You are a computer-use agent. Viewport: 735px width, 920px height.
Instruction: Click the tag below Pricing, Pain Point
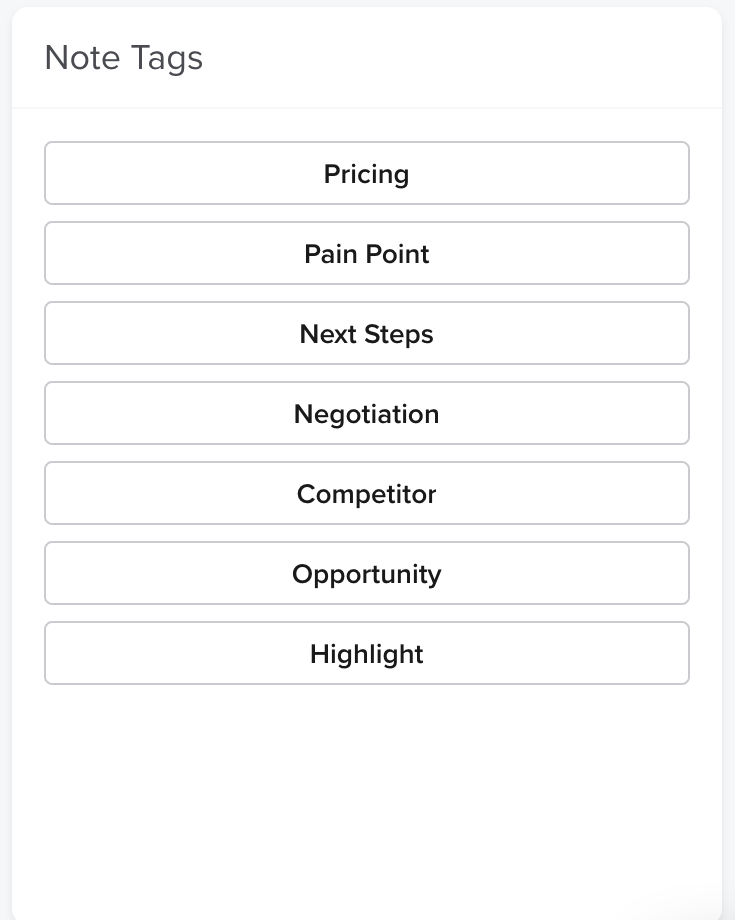tap(367, 253)
